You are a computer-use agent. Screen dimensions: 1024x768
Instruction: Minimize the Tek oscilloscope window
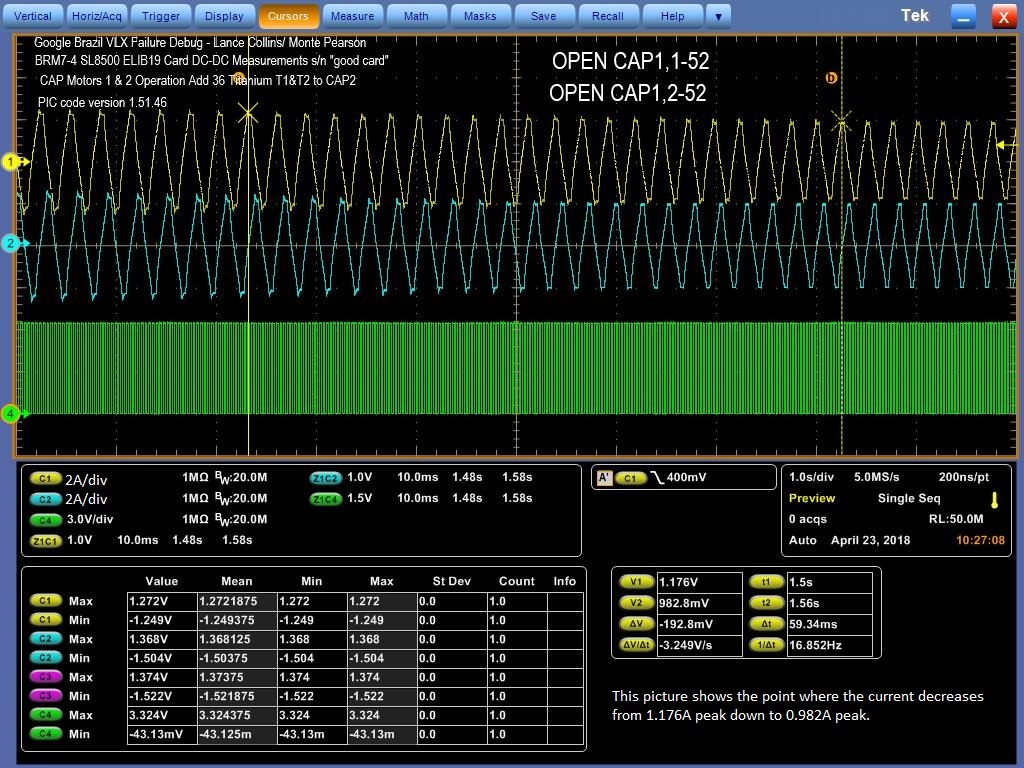pos(963,16)
